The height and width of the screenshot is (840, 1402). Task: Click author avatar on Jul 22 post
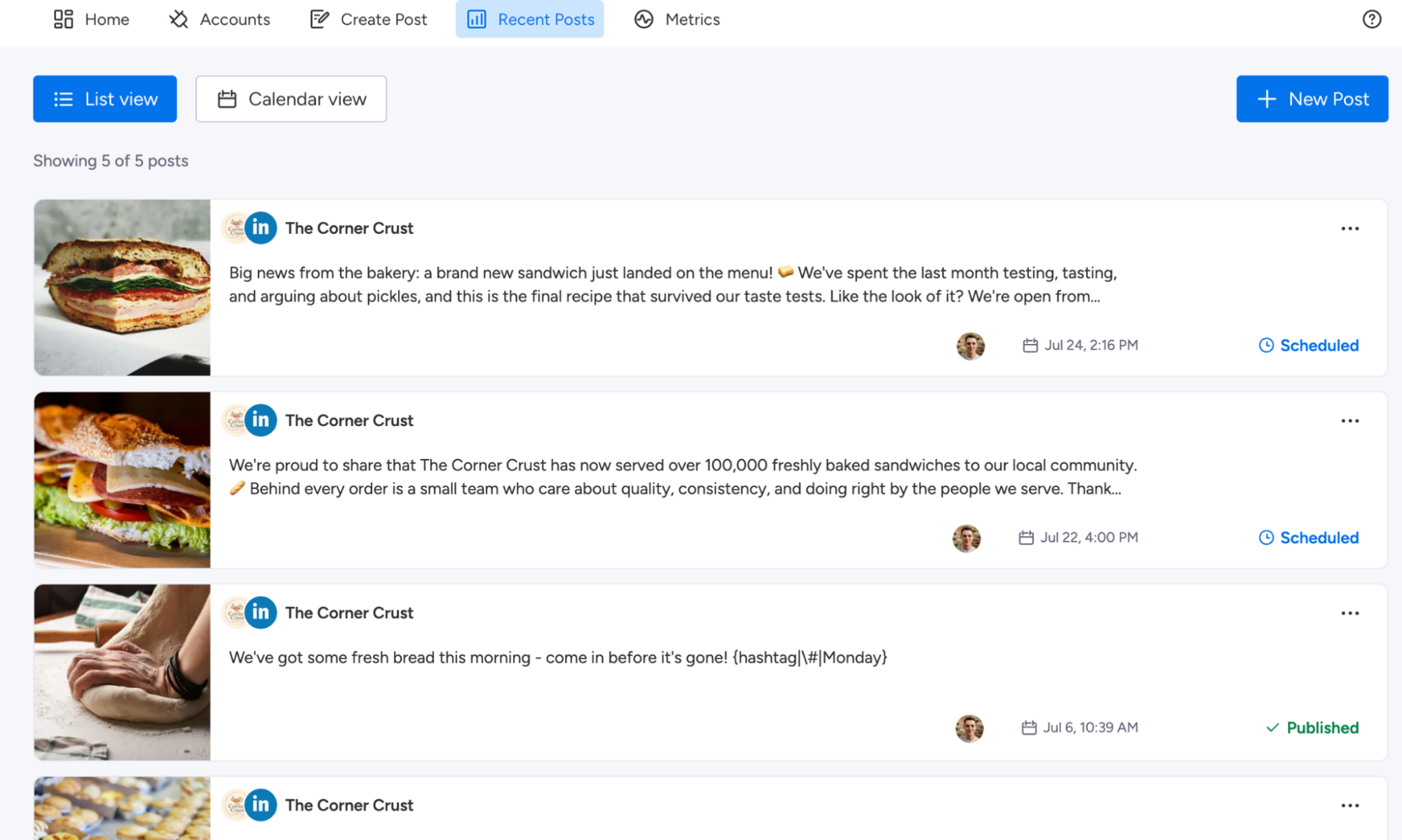click(x=967, y=538)
